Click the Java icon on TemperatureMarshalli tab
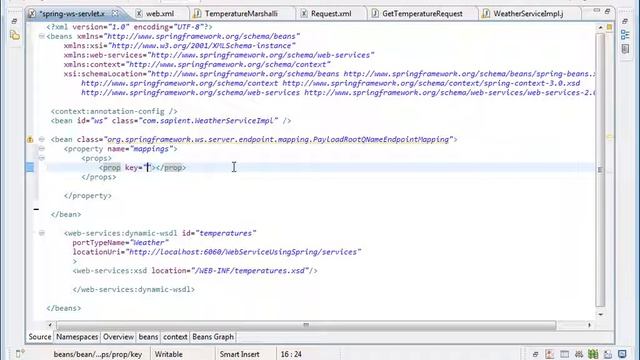Screen dimensions: 640x360 198,13
